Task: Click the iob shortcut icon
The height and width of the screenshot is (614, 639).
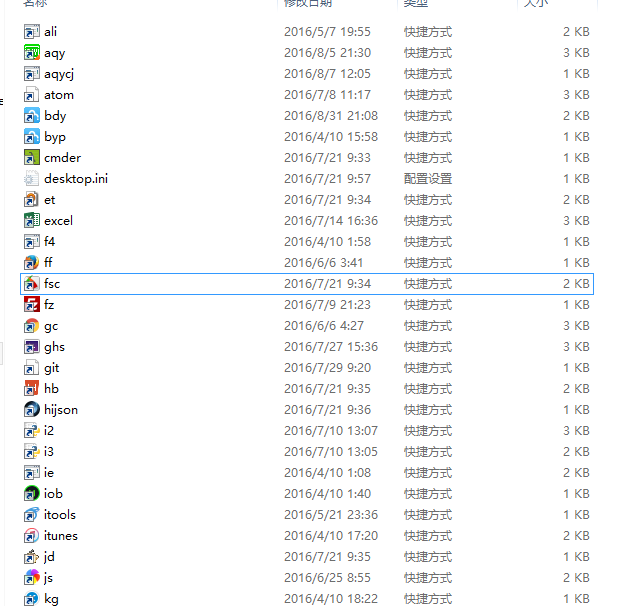Action: (x=32, y=493)
